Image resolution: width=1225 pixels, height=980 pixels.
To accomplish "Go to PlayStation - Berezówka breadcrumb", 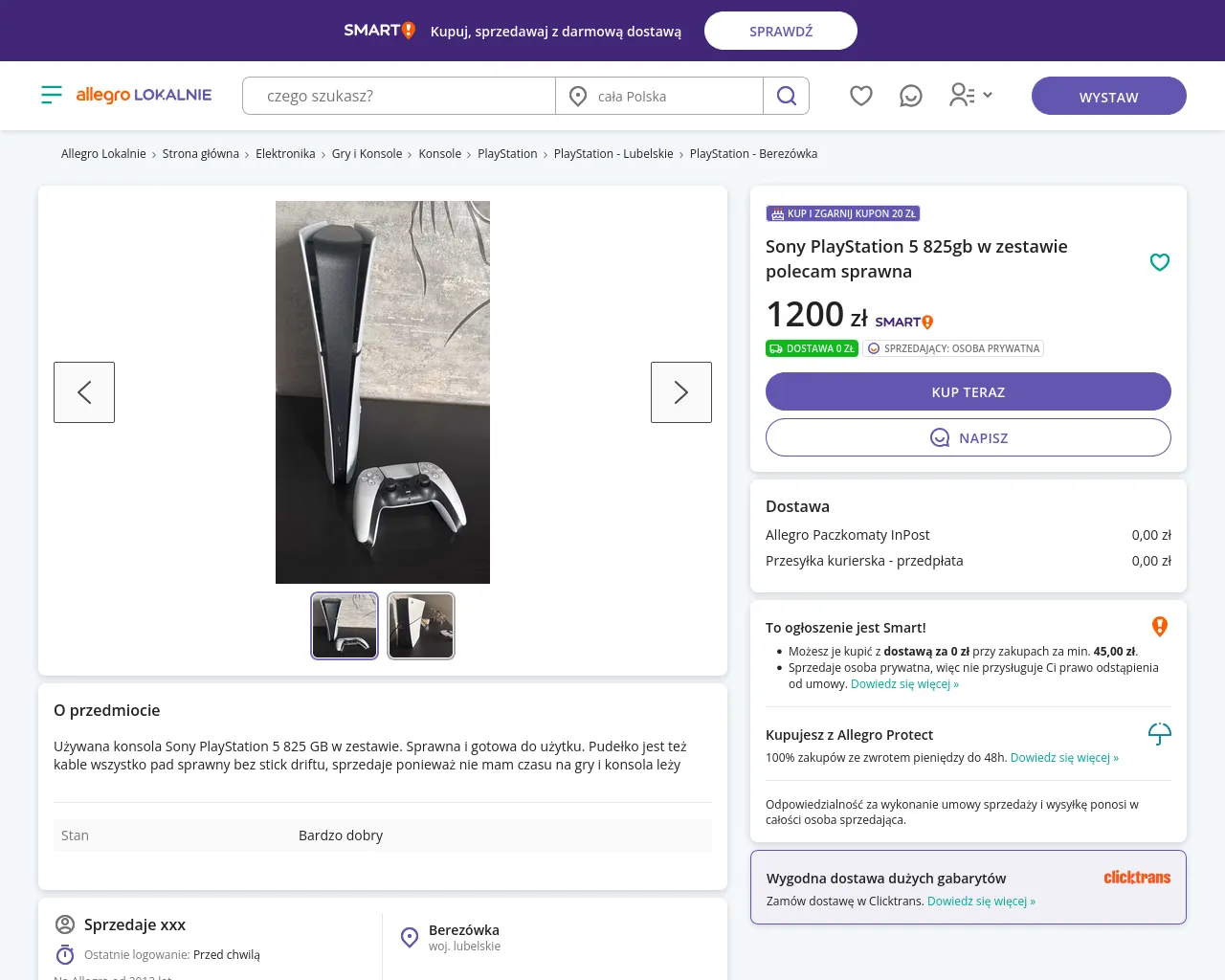I will (753, 154).
